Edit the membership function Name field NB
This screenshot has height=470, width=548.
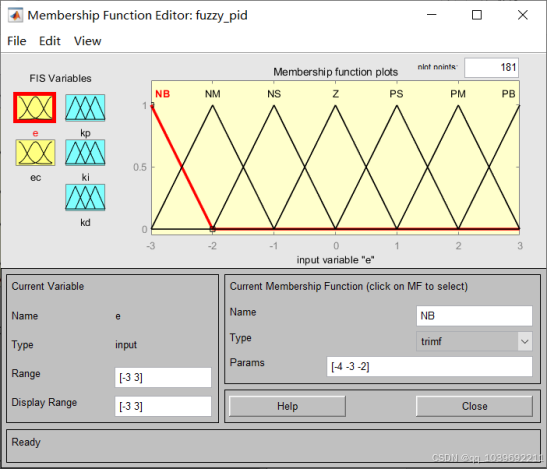pos(474,316)
